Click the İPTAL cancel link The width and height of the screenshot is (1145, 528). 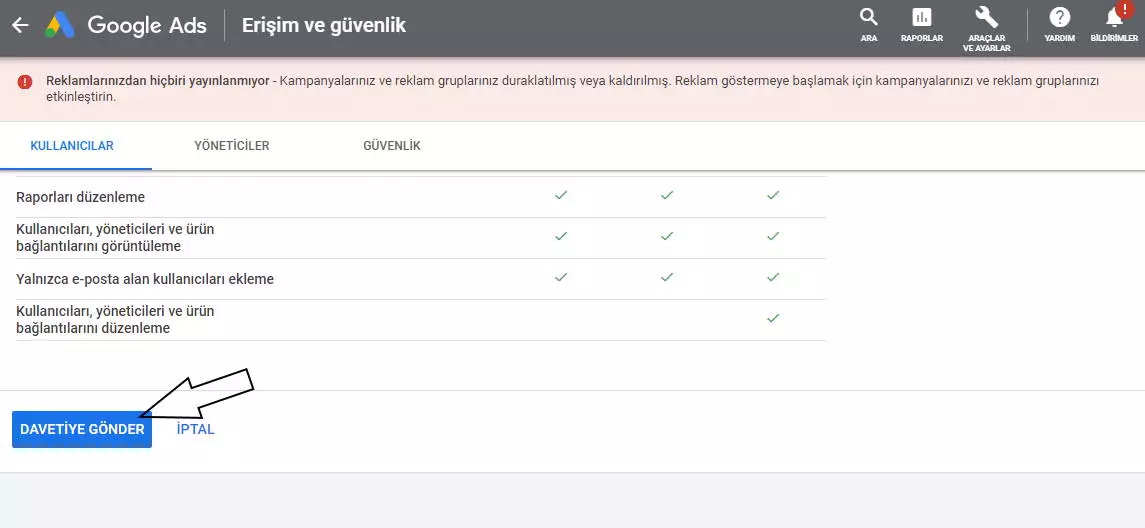click(196, 429)
